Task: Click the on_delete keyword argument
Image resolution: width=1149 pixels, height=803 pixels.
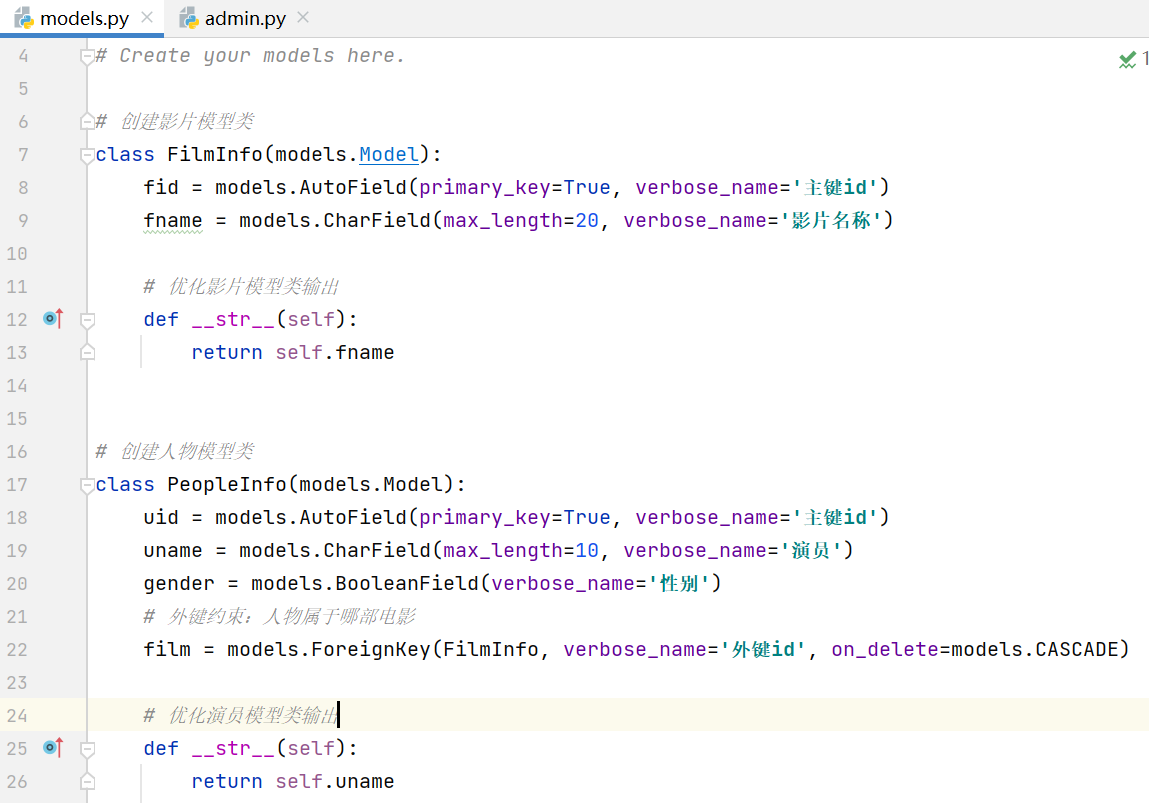Action: click(884, 649)
